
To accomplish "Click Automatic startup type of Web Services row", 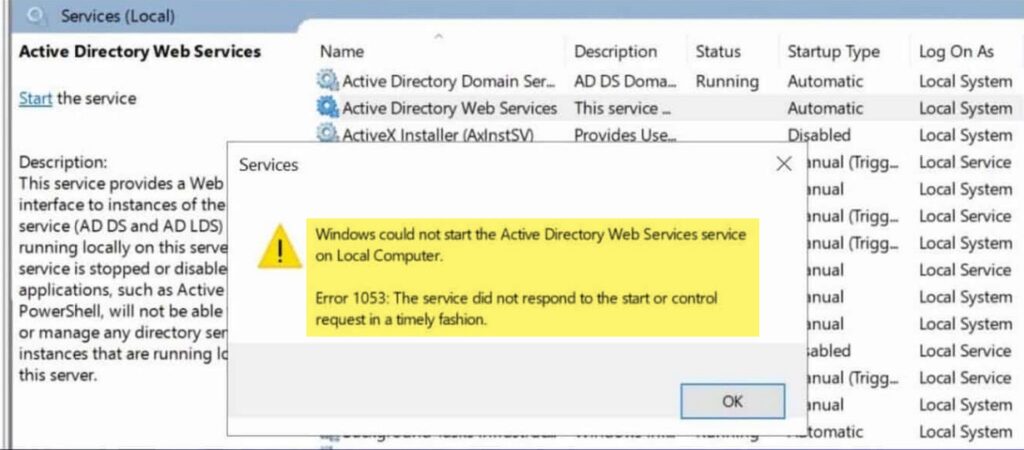I will pyautogui.click(x=825, y=108).
